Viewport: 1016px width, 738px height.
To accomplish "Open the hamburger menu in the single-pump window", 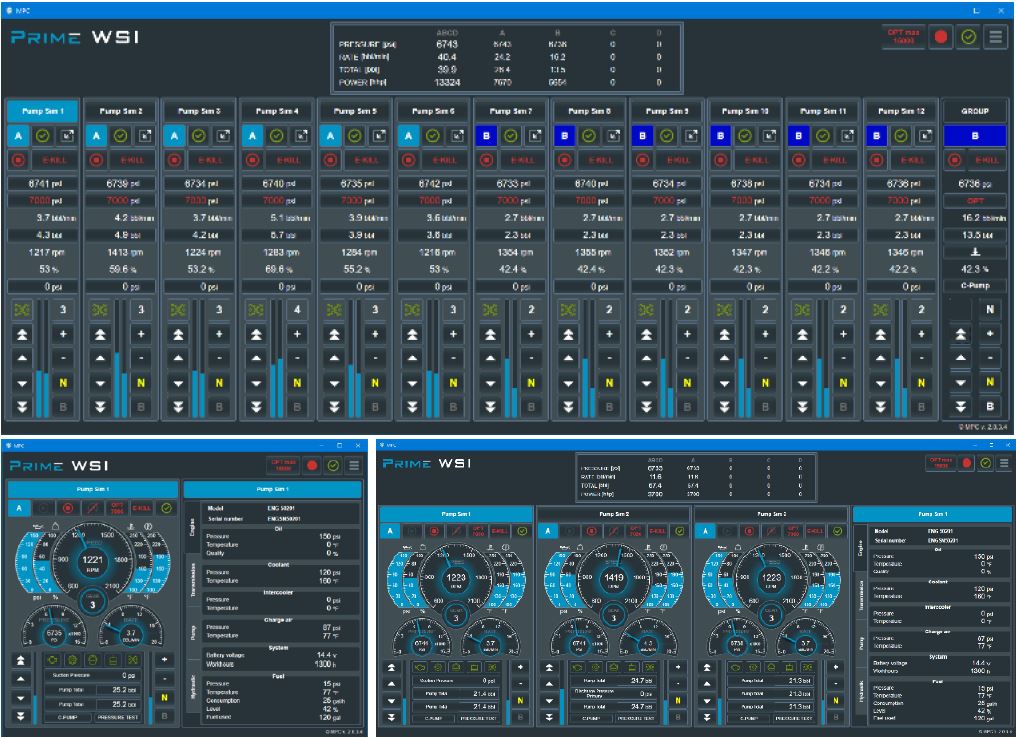I will click(354, 465).
